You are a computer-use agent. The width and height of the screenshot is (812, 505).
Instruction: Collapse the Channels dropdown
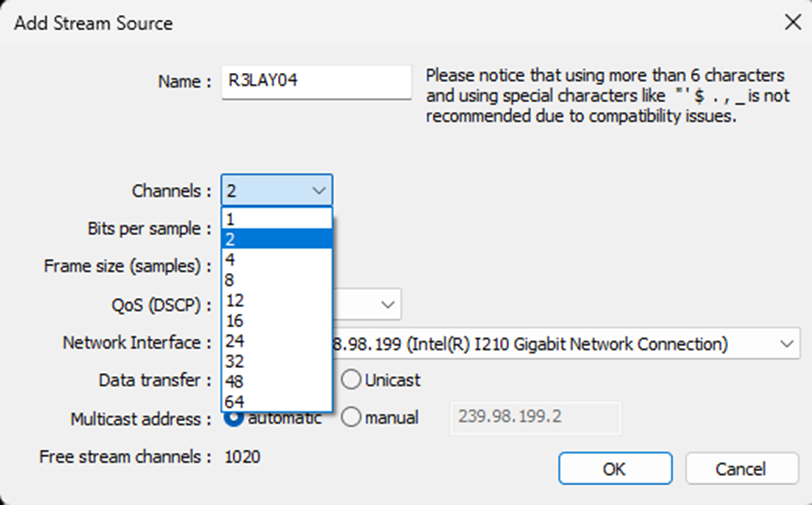tap(319, 190)
